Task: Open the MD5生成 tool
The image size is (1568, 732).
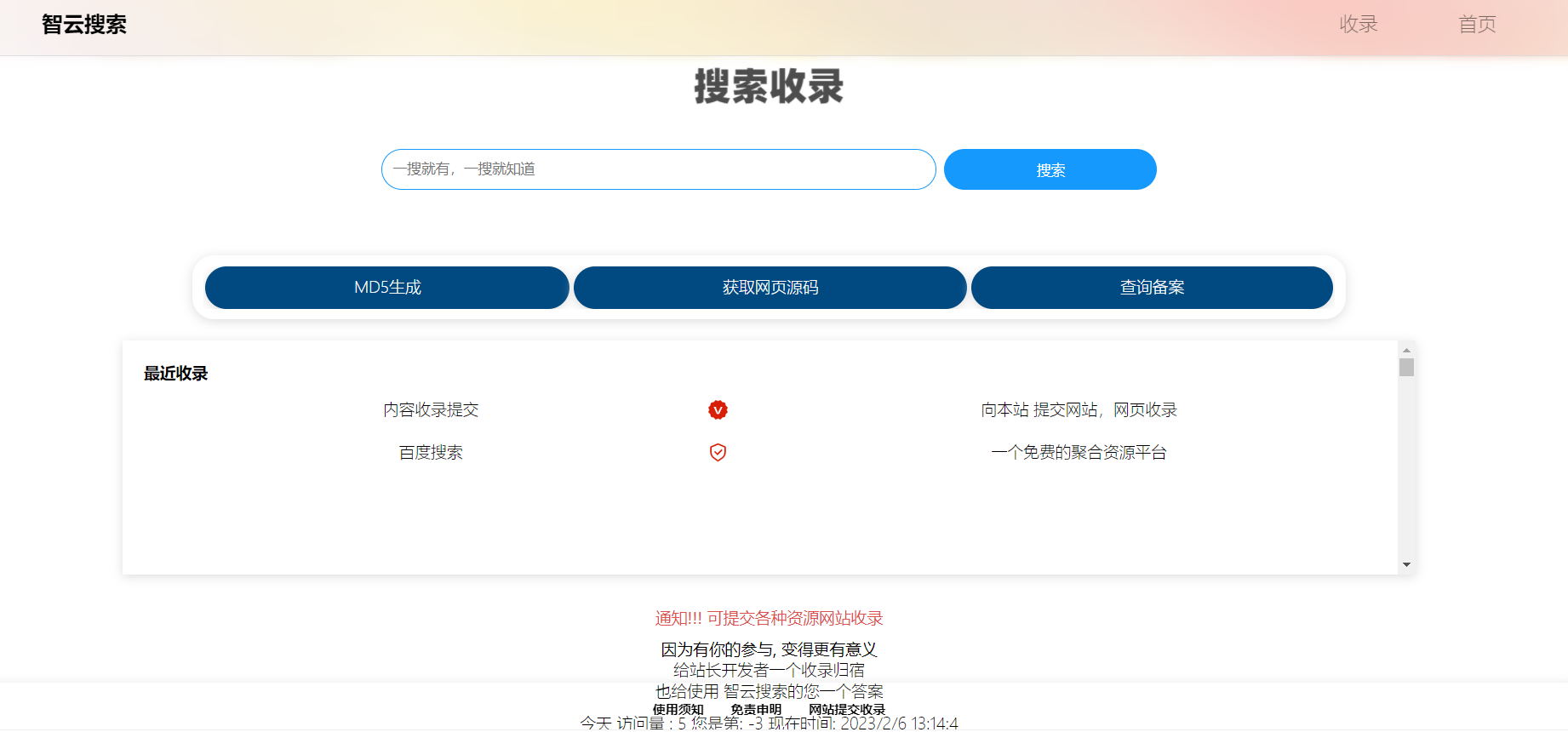Action: pos(387,288)
